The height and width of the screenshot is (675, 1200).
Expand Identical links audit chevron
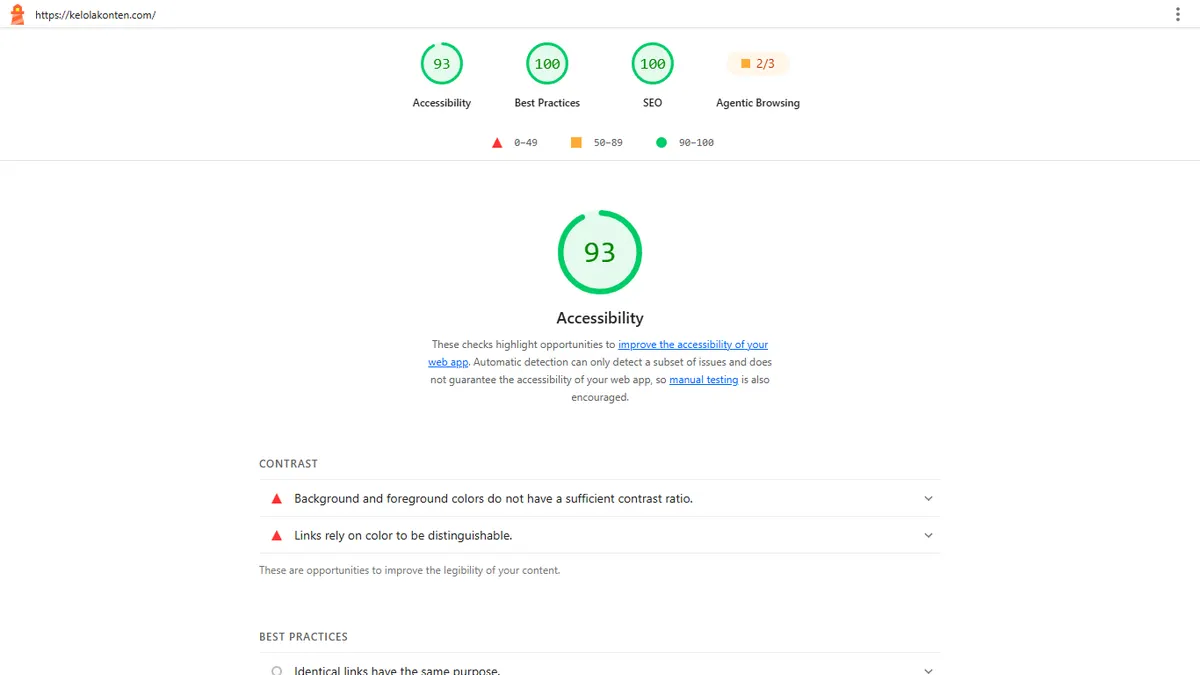(x=928, y=670)
